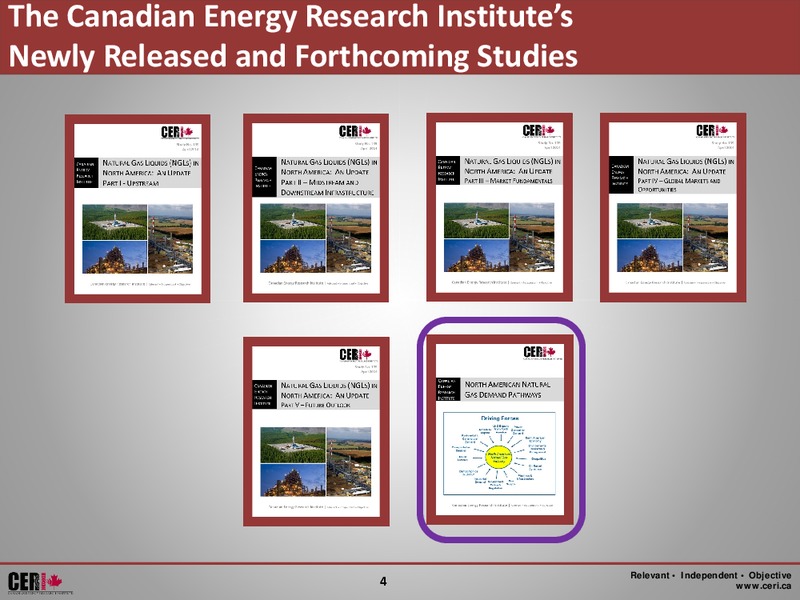Open the NGLs Part IV Global Markets cover
Screen dimensions: 800x600
[x=673, y=207]
